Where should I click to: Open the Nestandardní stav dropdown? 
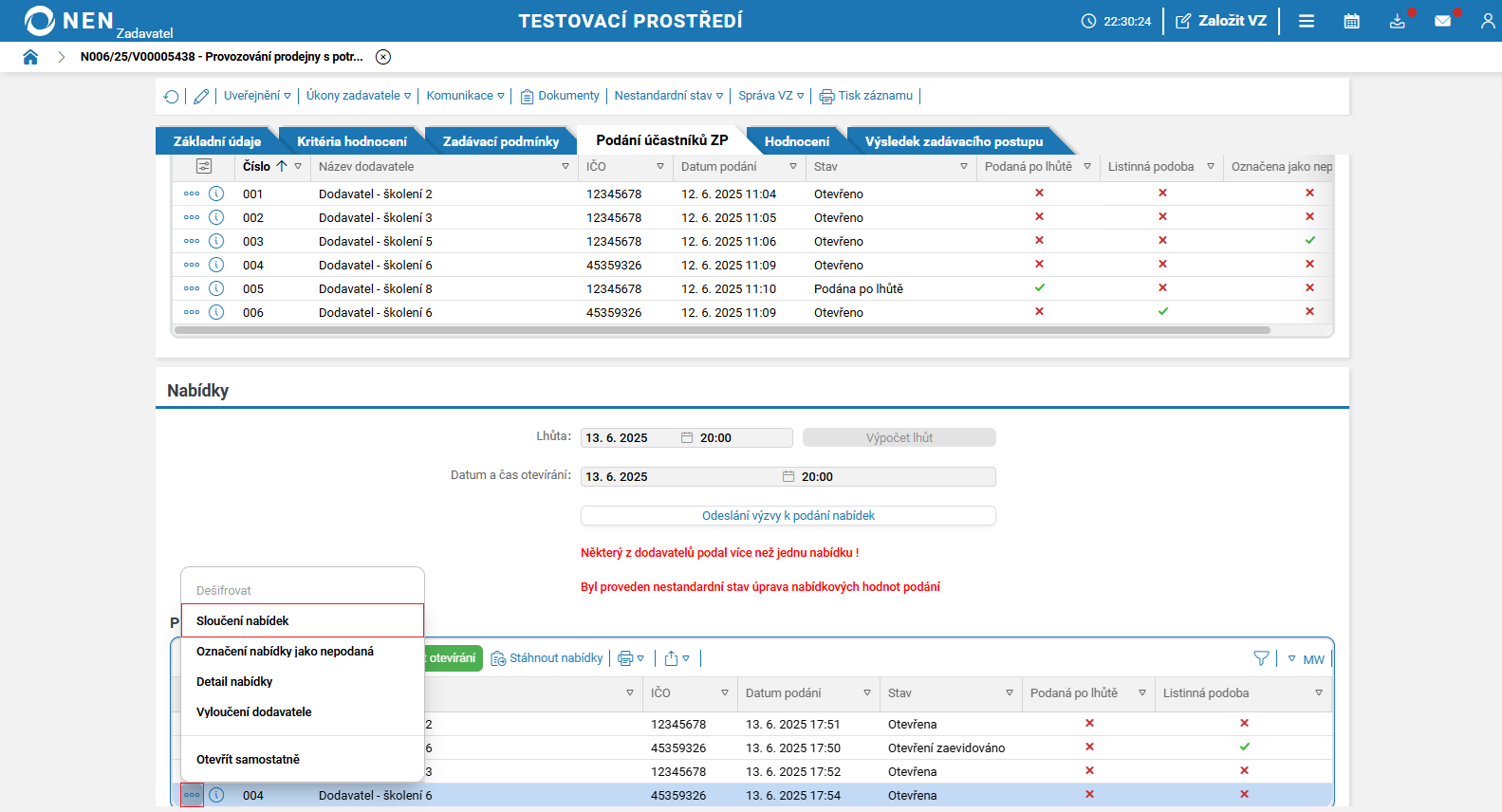(x=668, y=96)
